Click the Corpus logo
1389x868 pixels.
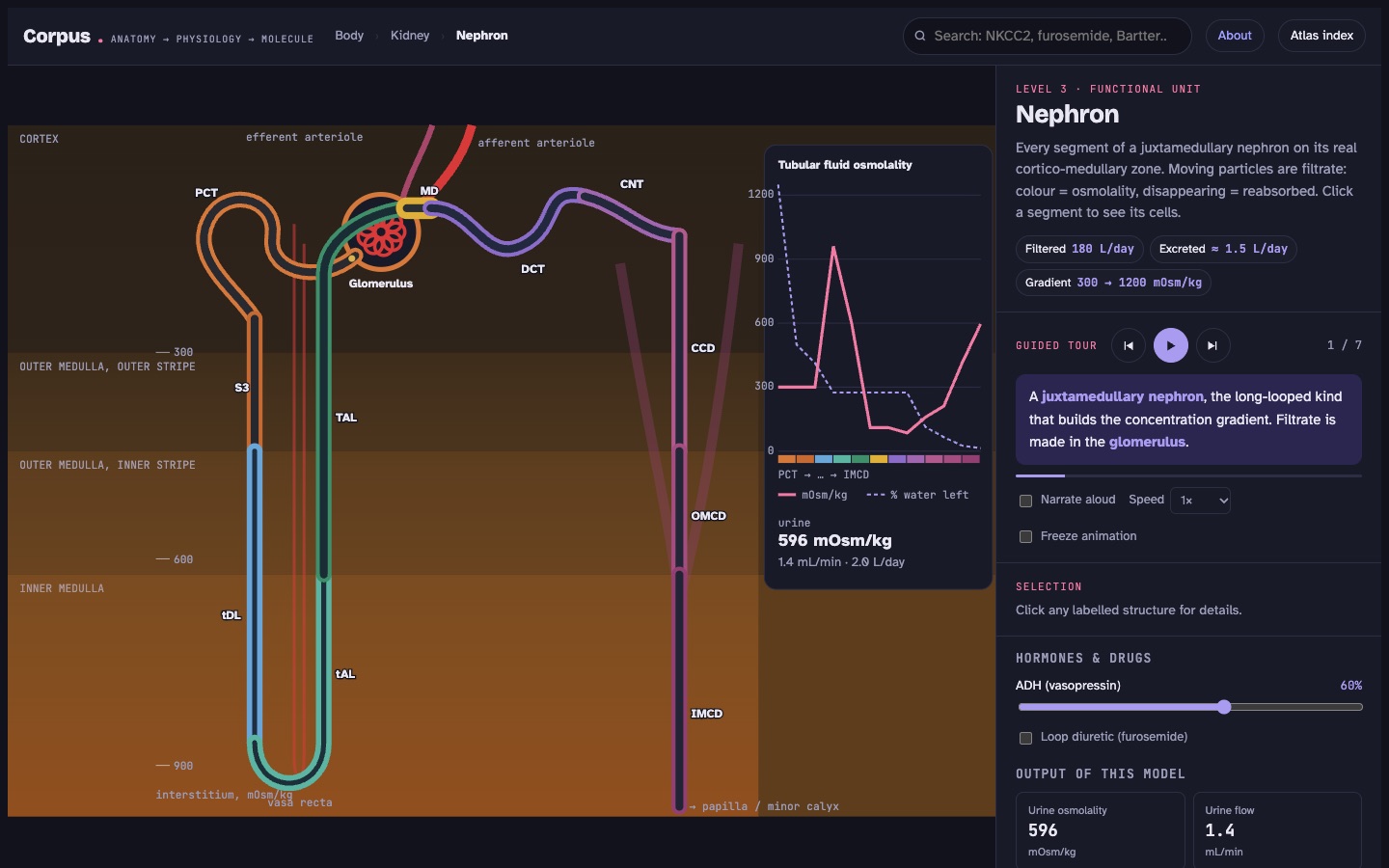(x=57, y=36)
